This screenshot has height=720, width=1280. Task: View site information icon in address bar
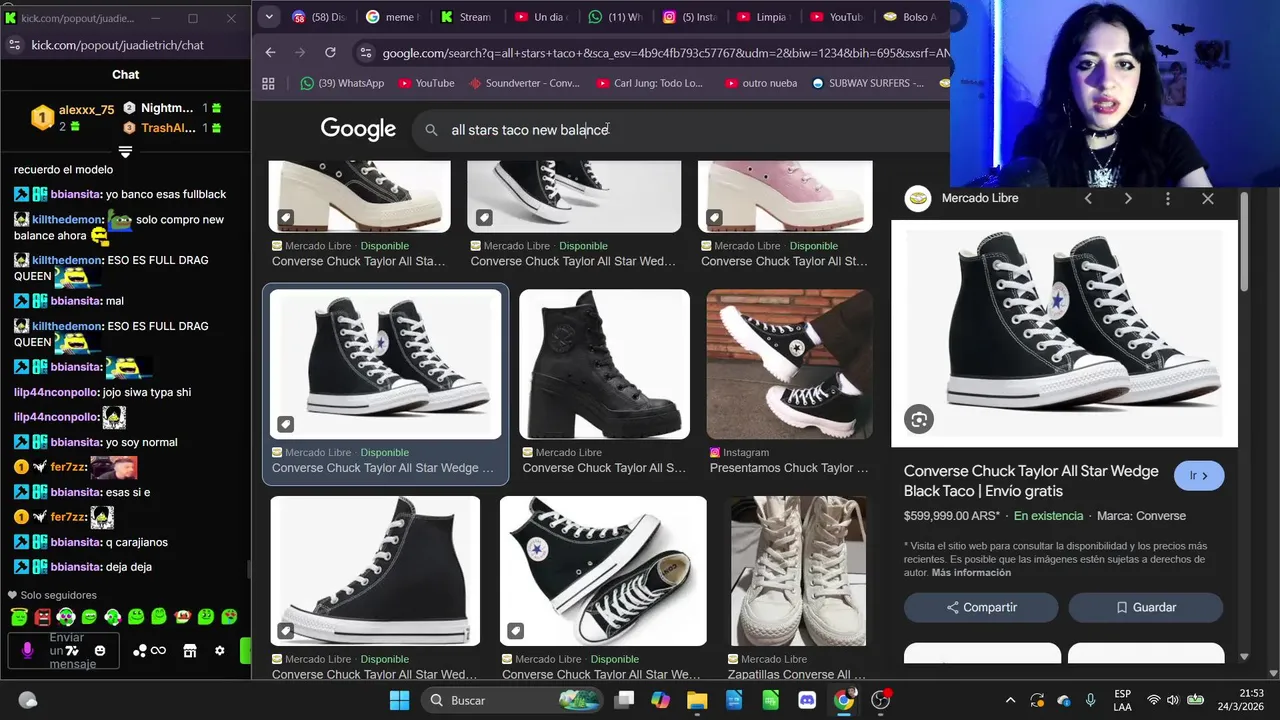[365, 53]
